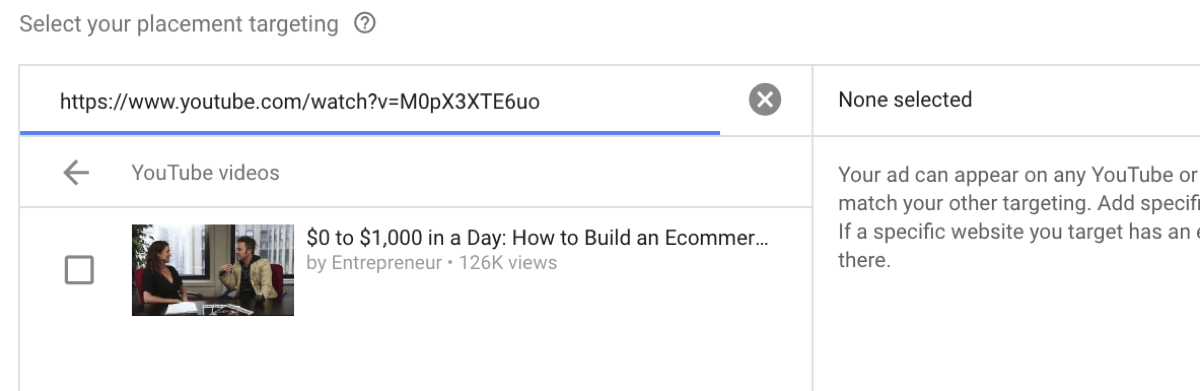Open the placement targeting help tooltip icon
1200x391 pixels.
pos(365,24)
